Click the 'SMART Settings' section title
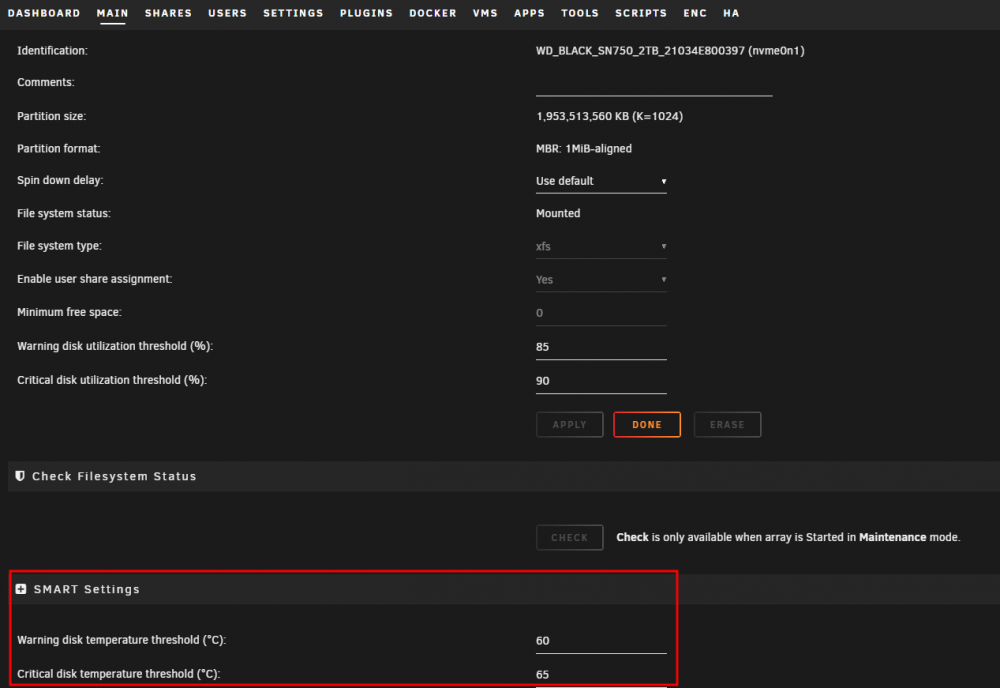This screenshot has width=1000, height=688. (x=87, y=589)
